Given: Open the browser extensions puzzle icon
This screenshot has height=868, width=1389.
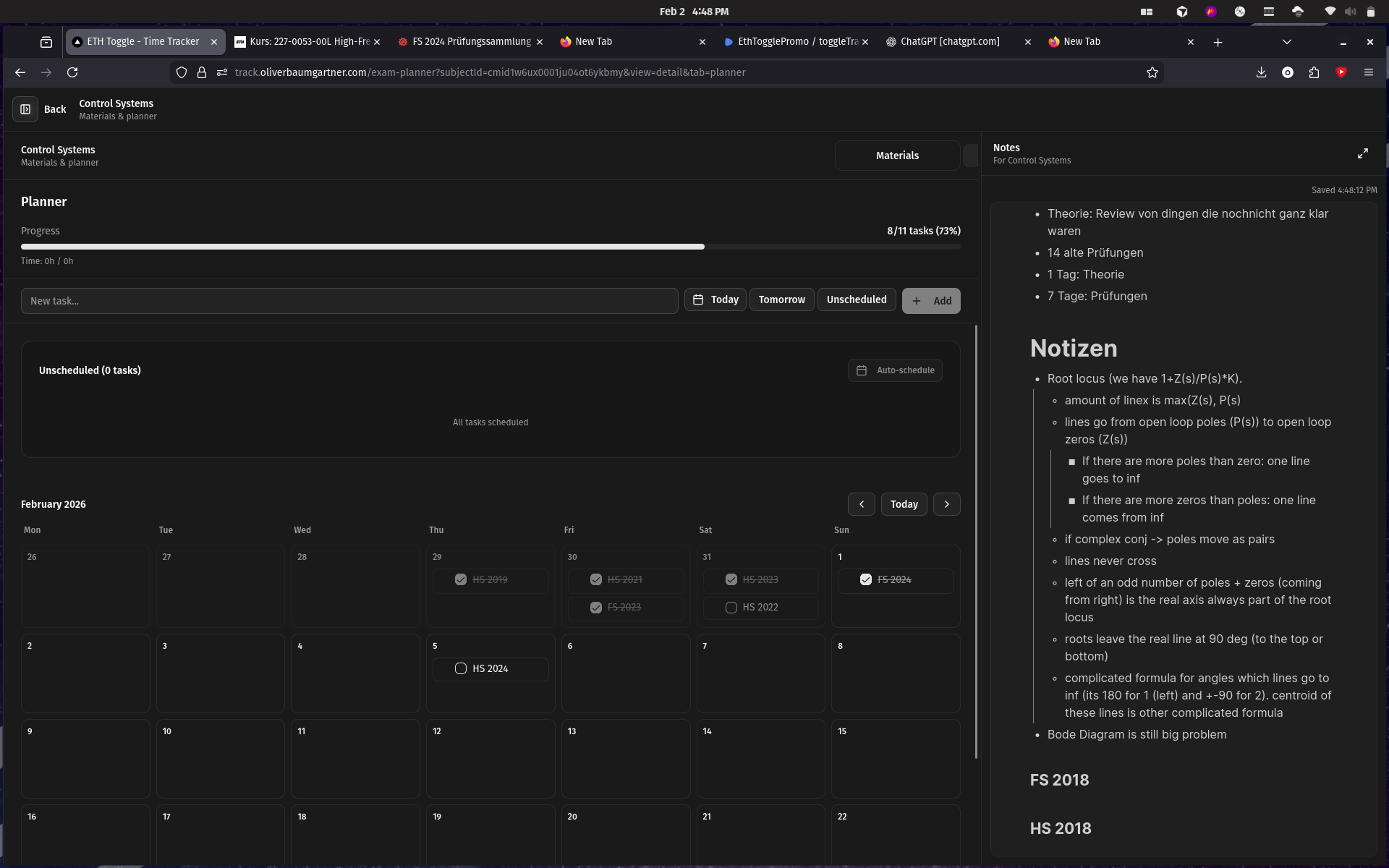Looking at the screenshot, I should coord(1314,72).
